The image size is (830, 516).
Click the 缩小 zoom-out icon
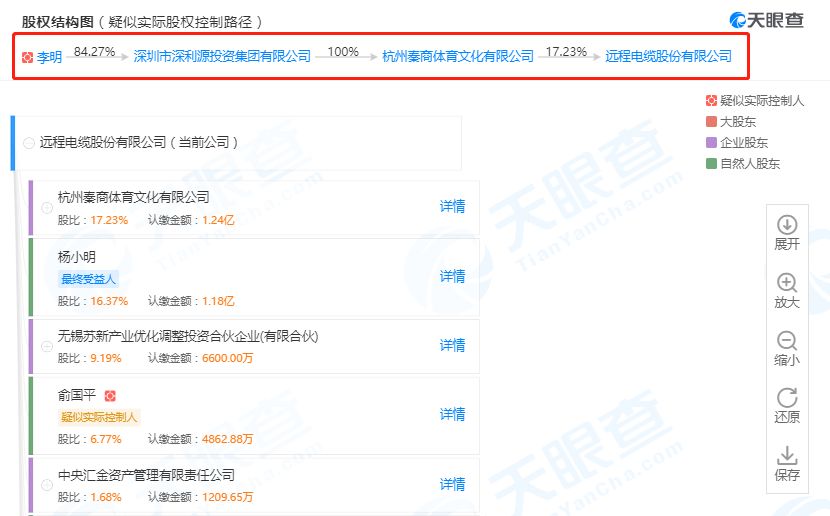pos(787,340)
